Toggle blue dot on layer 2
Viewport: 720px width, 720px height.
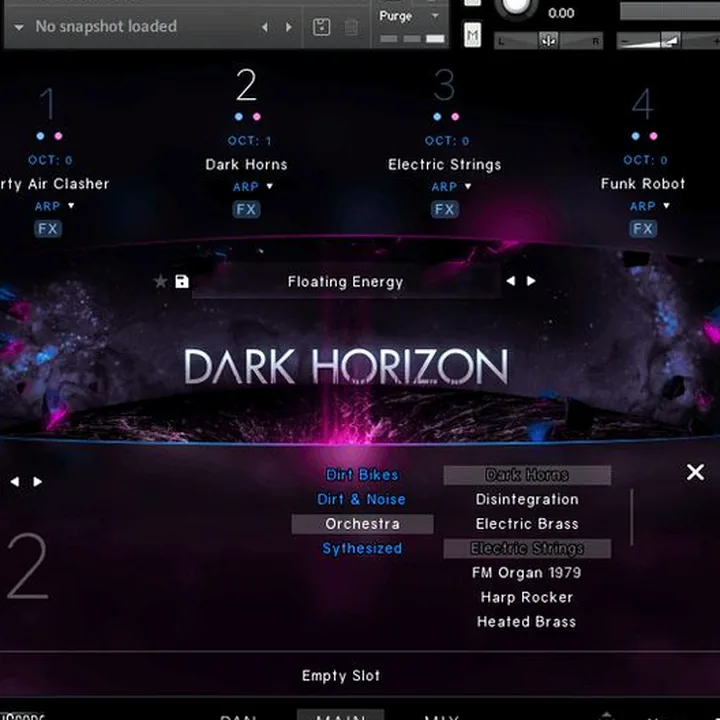pos(238,117)
